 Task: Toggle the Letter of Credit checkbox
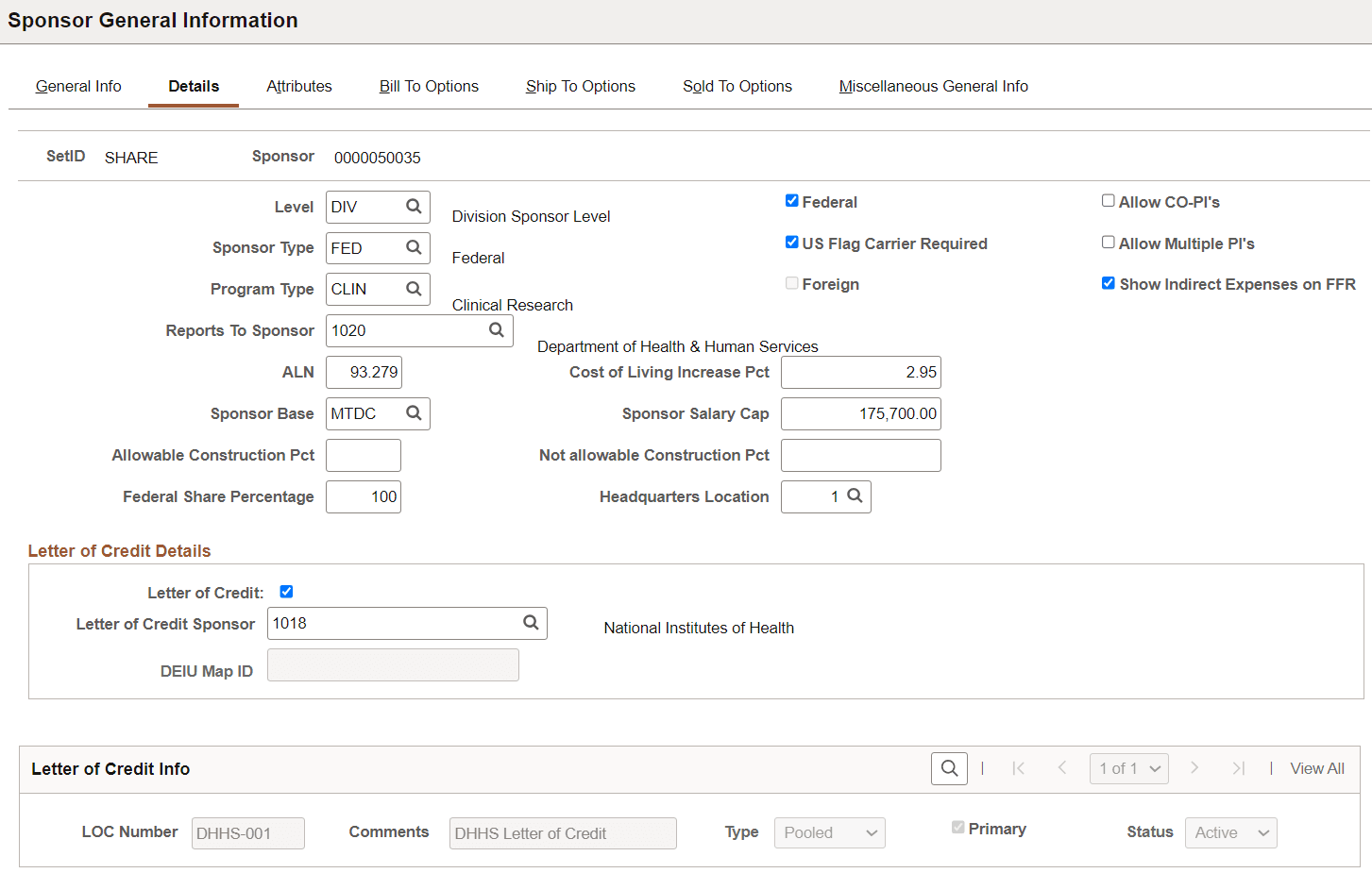pyautogui.click(x=286, y=592)
